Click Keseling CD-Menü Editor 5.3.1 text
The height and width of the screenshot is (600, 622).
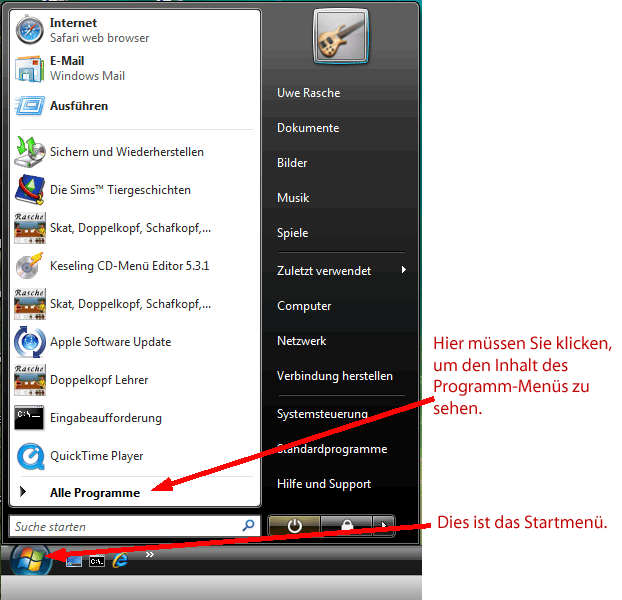tap(129, 266)
